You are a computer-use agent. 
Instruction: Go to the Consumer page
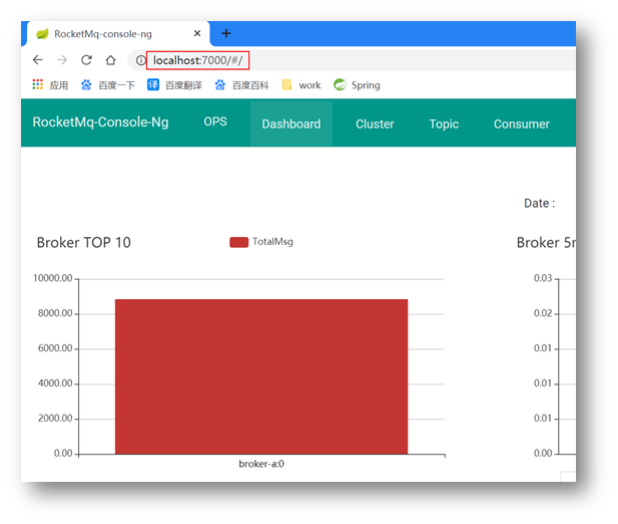pos(521,124)
